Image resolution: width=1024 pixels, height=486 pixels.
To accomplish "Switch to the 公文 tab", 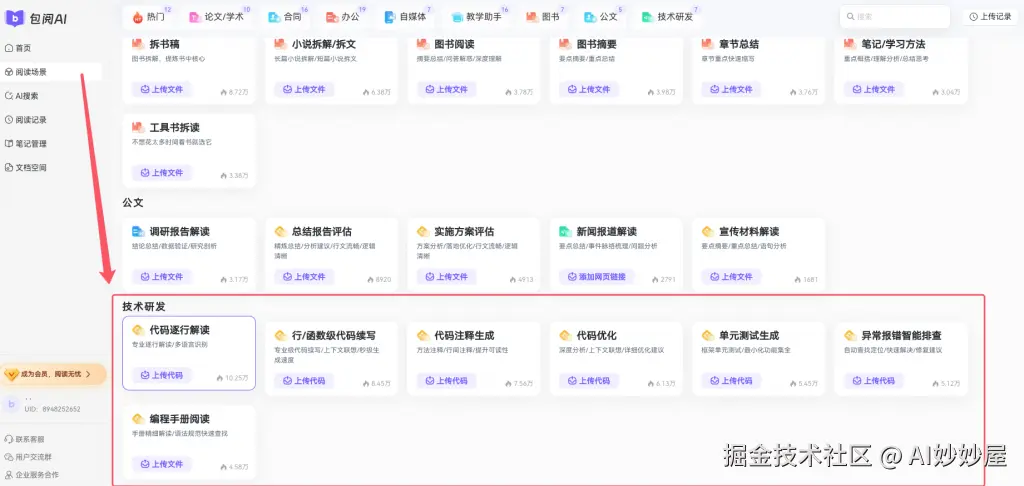I will 601,17.
